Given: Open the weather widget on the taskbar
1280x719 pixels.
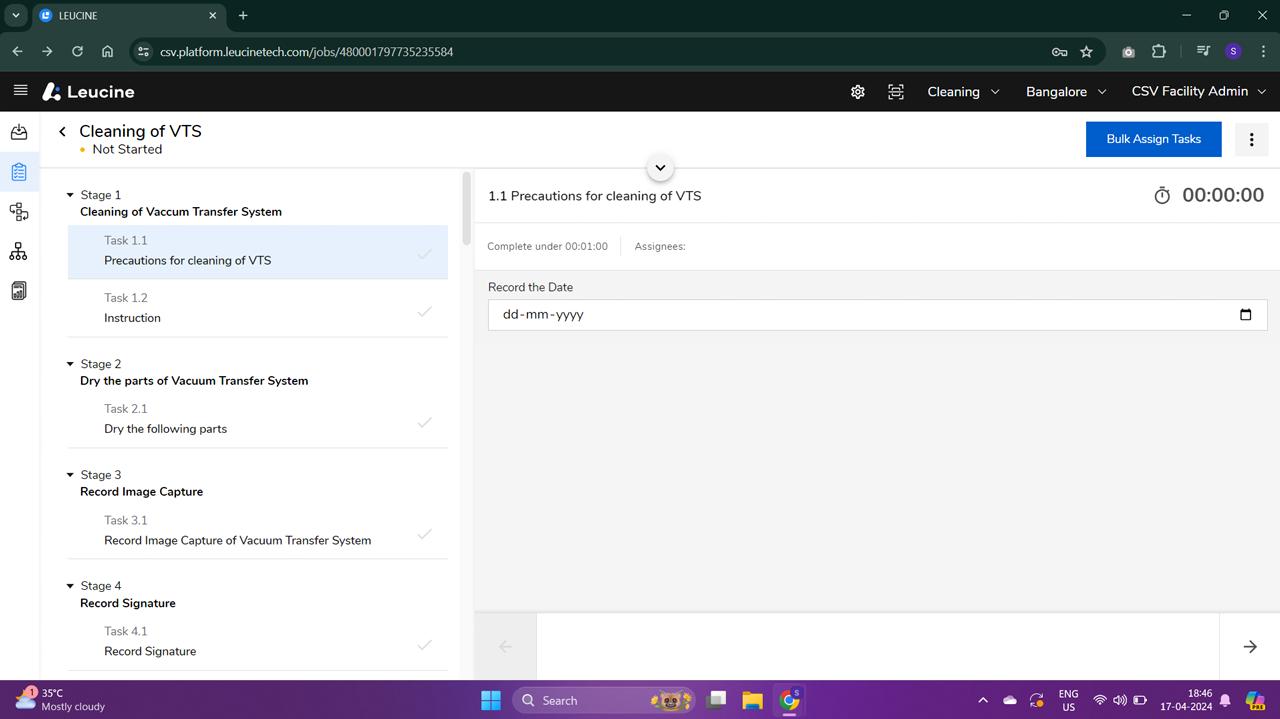Looking at the screenshot, I should coord(60,700).
